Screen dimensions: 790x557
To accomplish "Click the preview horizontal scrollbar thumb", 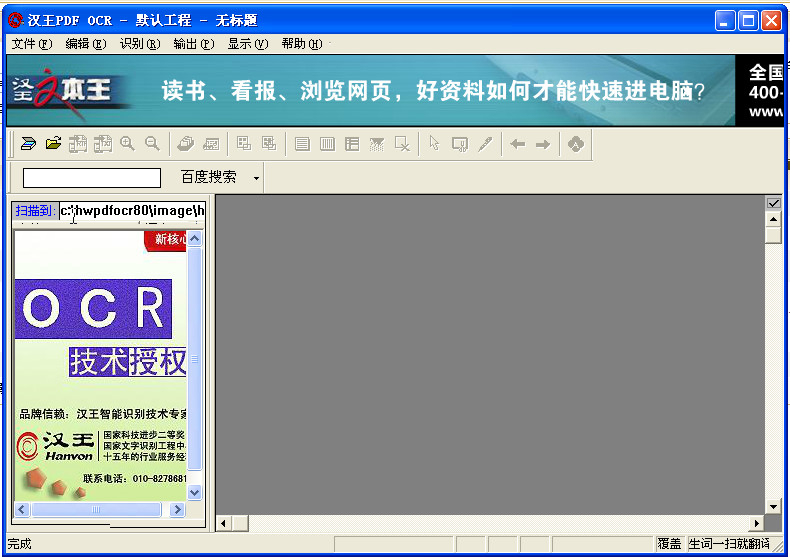I will click(x=96, y=509).
